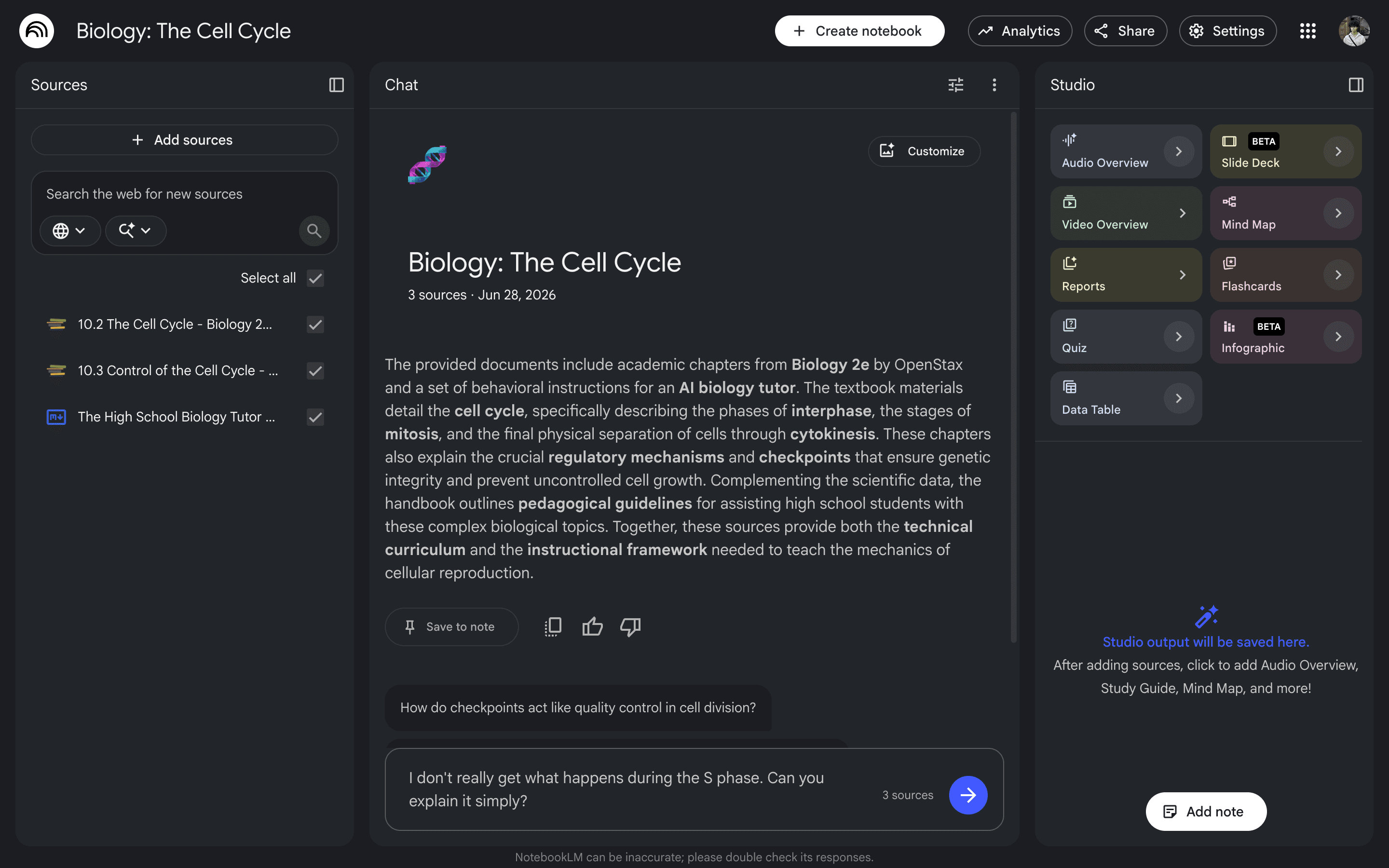
Task: Uncheck 10.2 The Cell Cycle source
Action: click(x=315, y=325)
